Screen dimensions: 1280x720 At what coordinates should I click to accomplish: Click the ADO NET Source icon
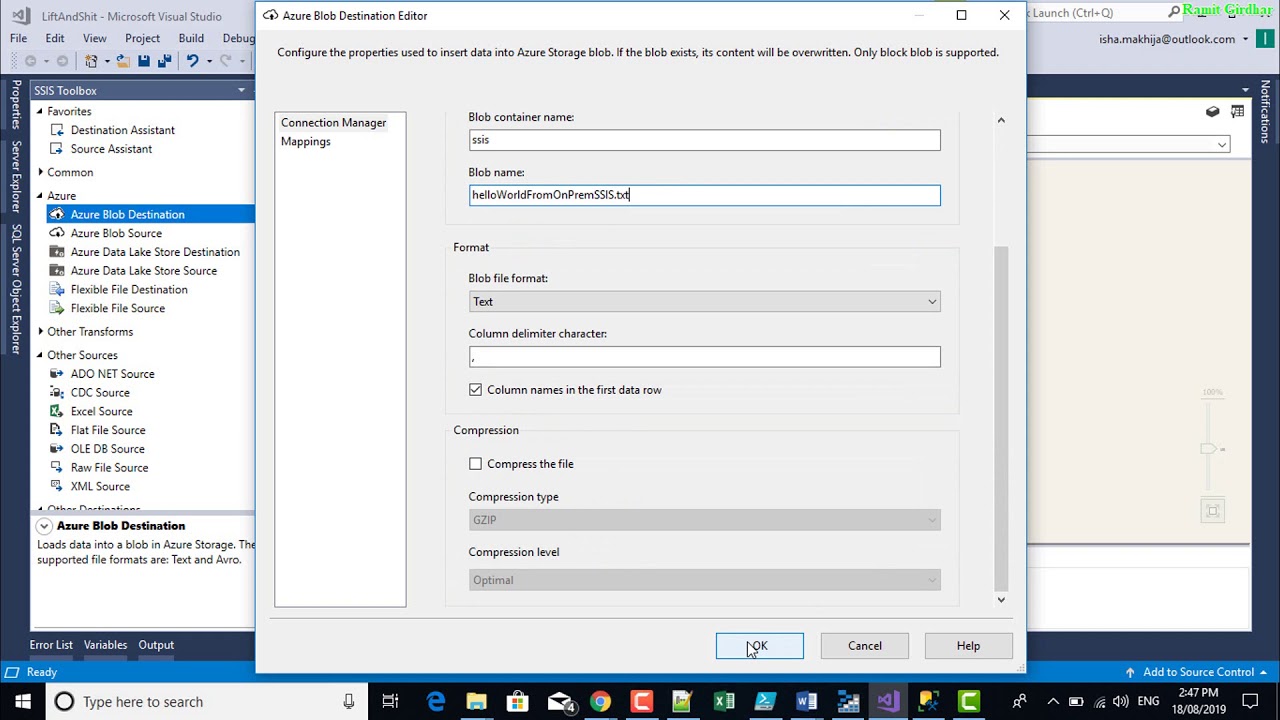57,374
